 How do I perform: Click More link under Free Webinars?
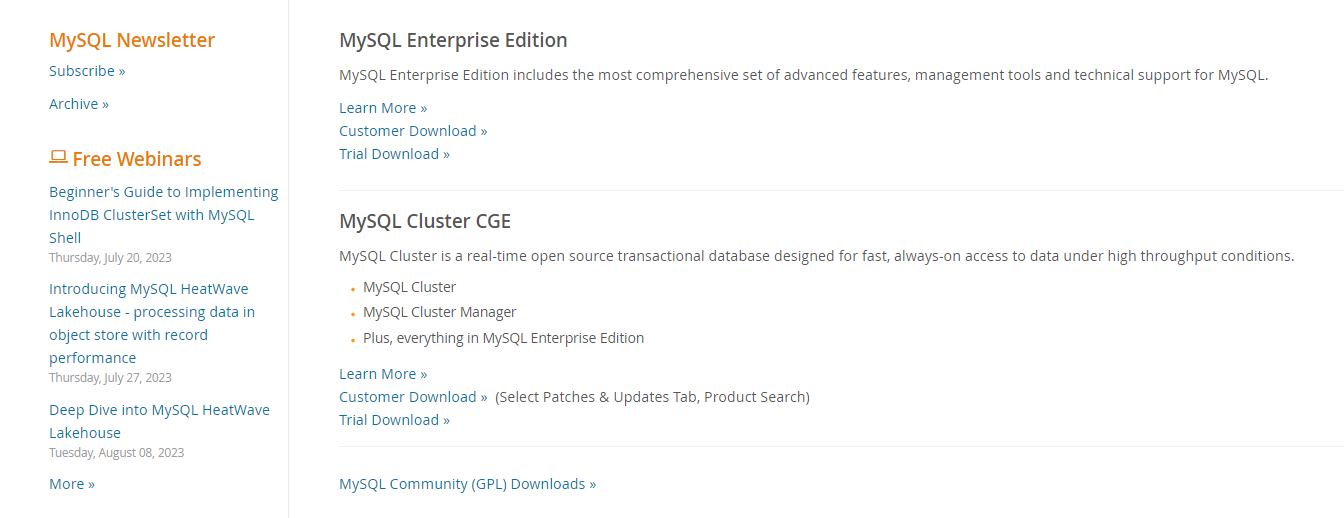click(72, 484)
